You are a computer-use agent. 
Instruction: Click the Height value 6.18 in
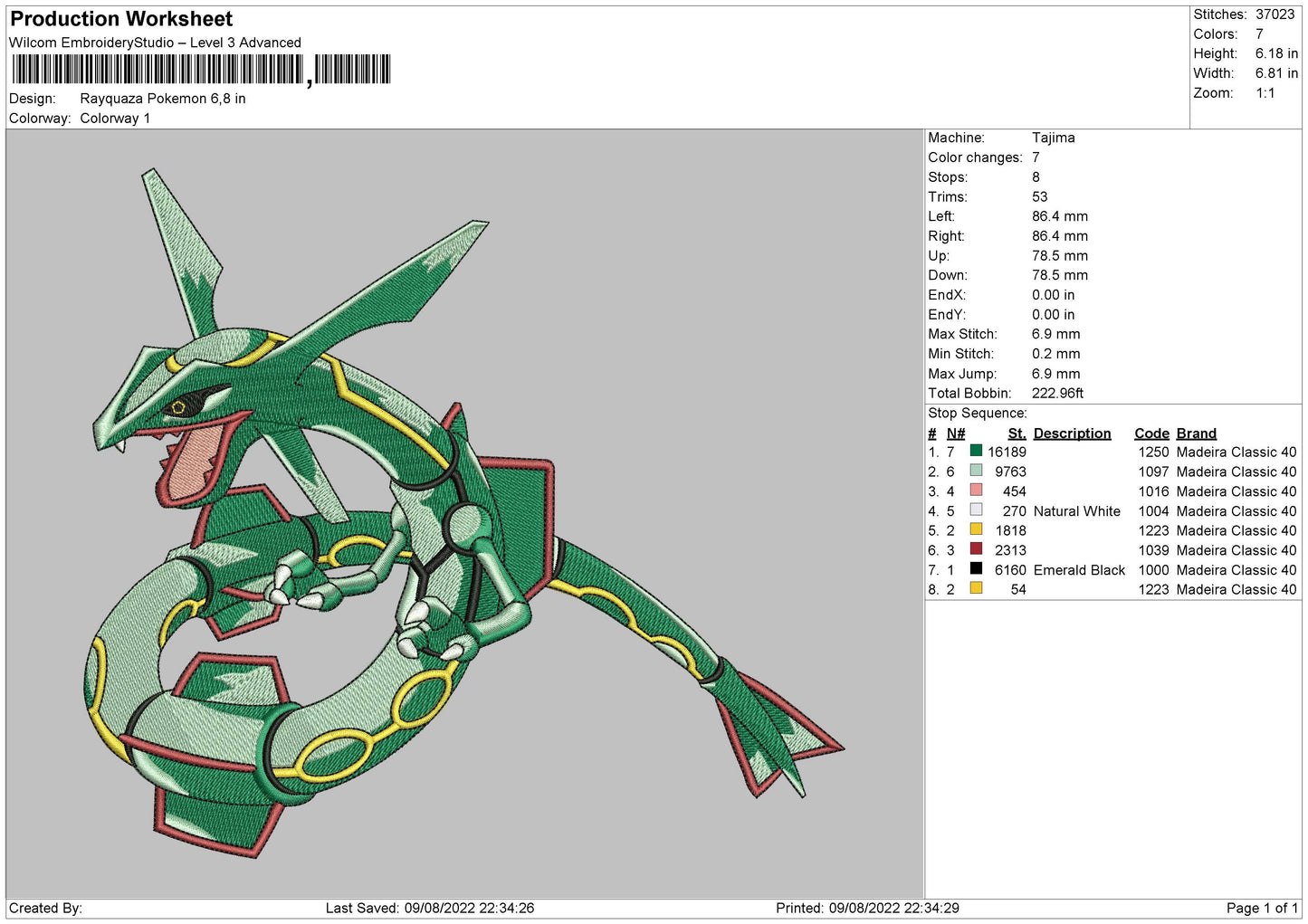pos(1276,53)
